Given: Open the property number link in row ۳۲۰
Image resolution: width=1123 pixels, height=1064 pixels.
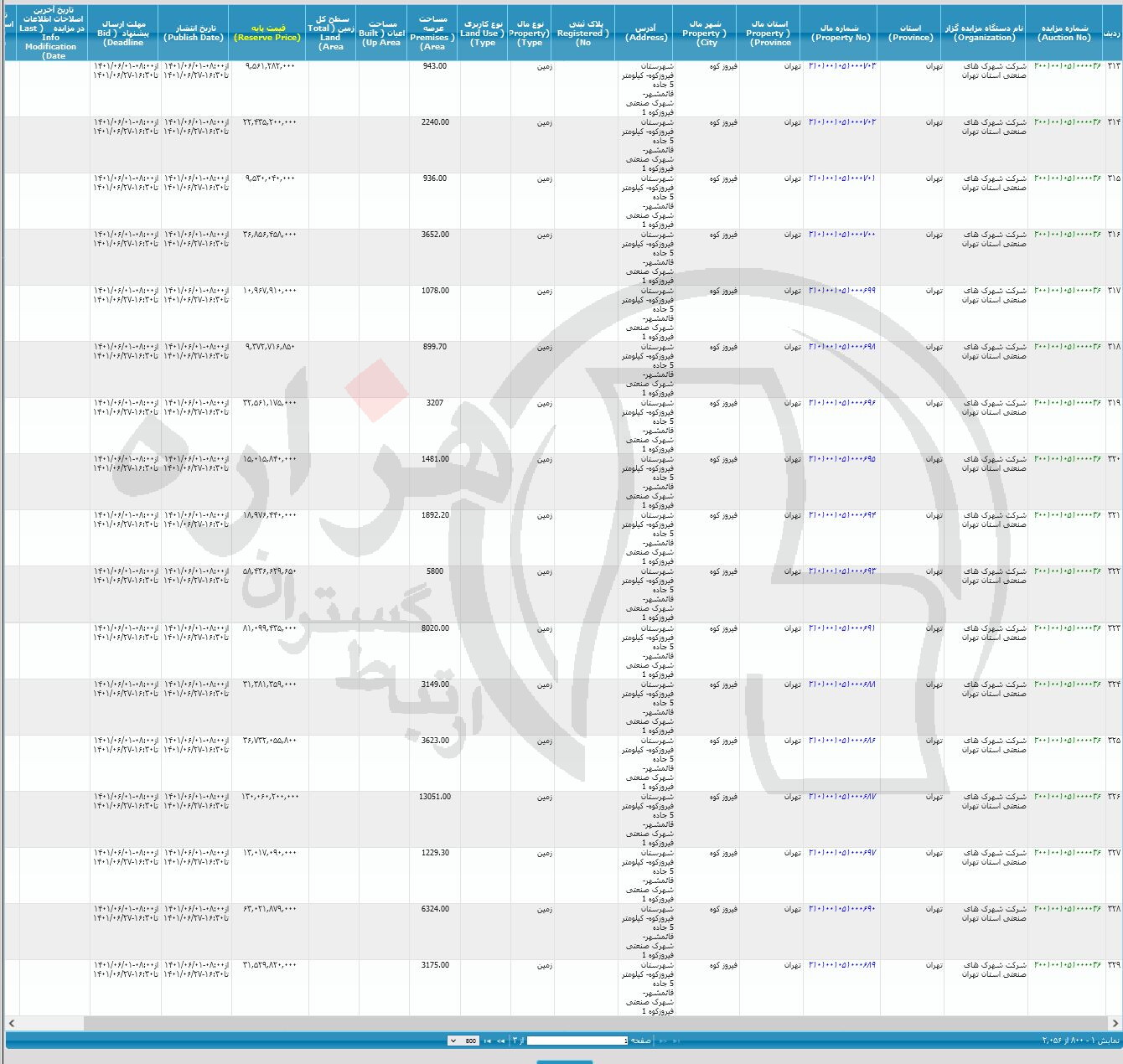Looking at the screenshot, I should [x=842, y=459].
